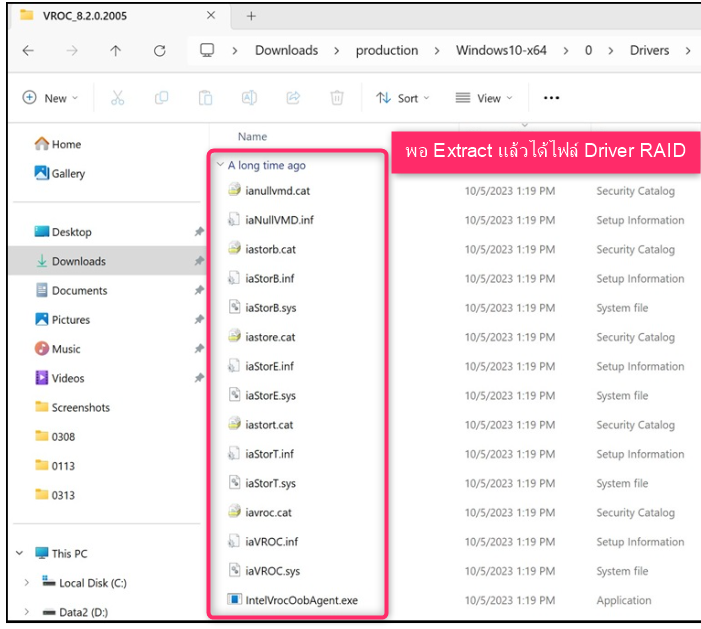Open the 0313 folder in sidebar
Image resolution: width=701 pixels, height=629 pixels.
(55, 495)
